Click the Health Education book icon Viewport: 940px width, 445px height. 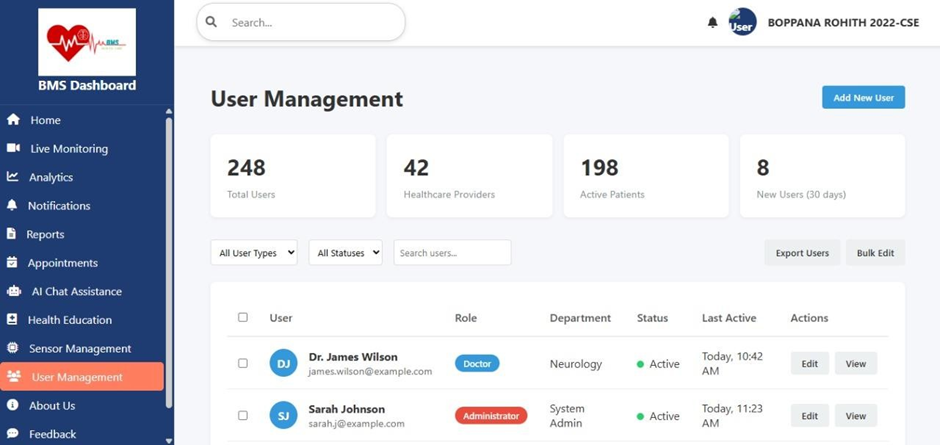(x=12, y=320)
